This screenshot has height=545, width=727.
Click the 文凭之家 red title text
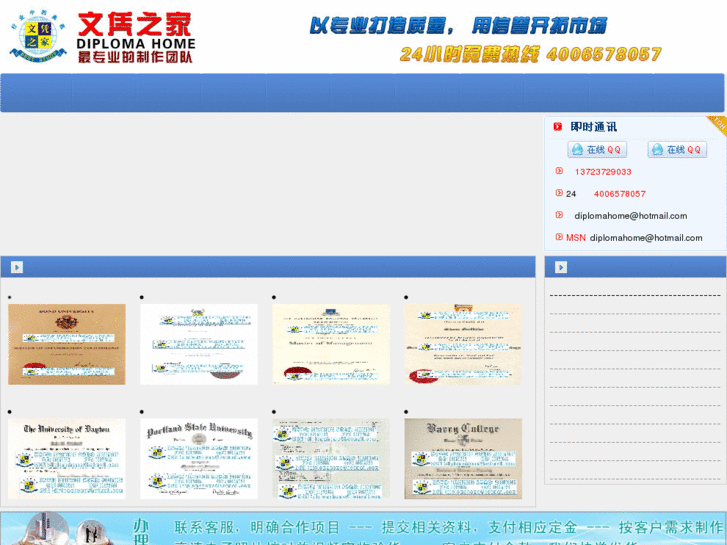134,25
